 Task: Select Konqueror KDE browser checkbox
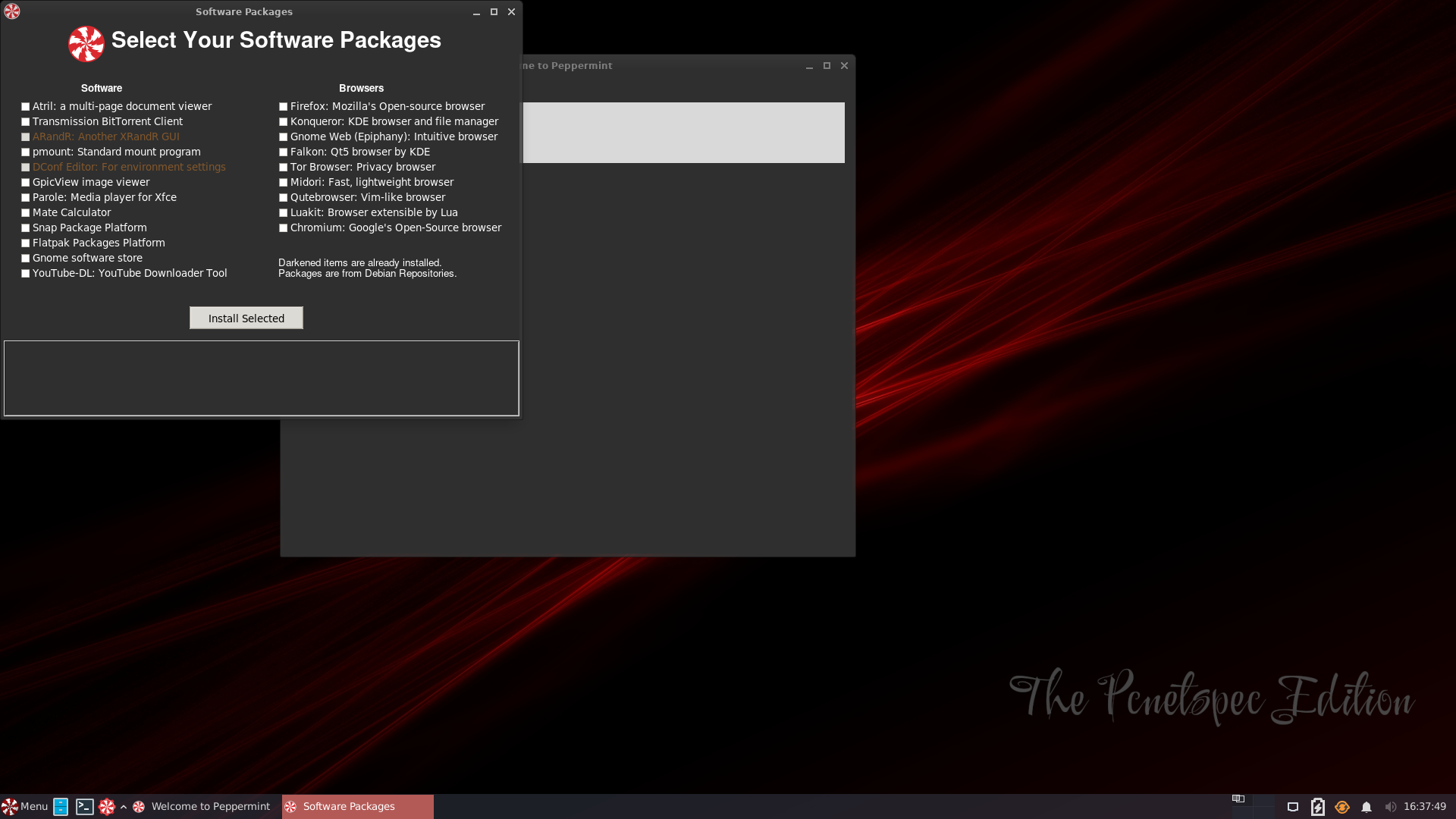click(x=284, y=122)
